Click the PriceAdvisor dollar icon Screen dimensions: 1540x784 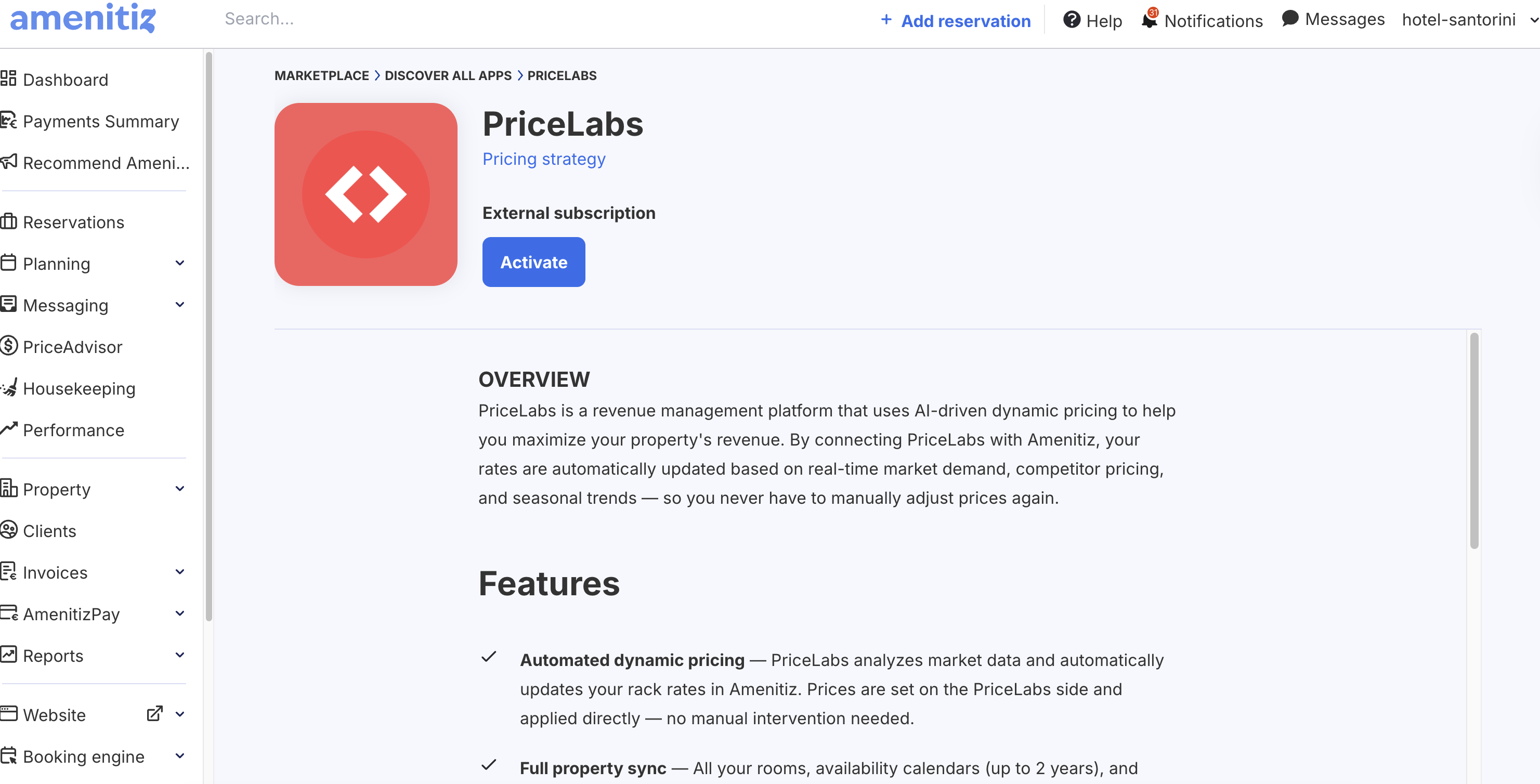coord(8,346)
